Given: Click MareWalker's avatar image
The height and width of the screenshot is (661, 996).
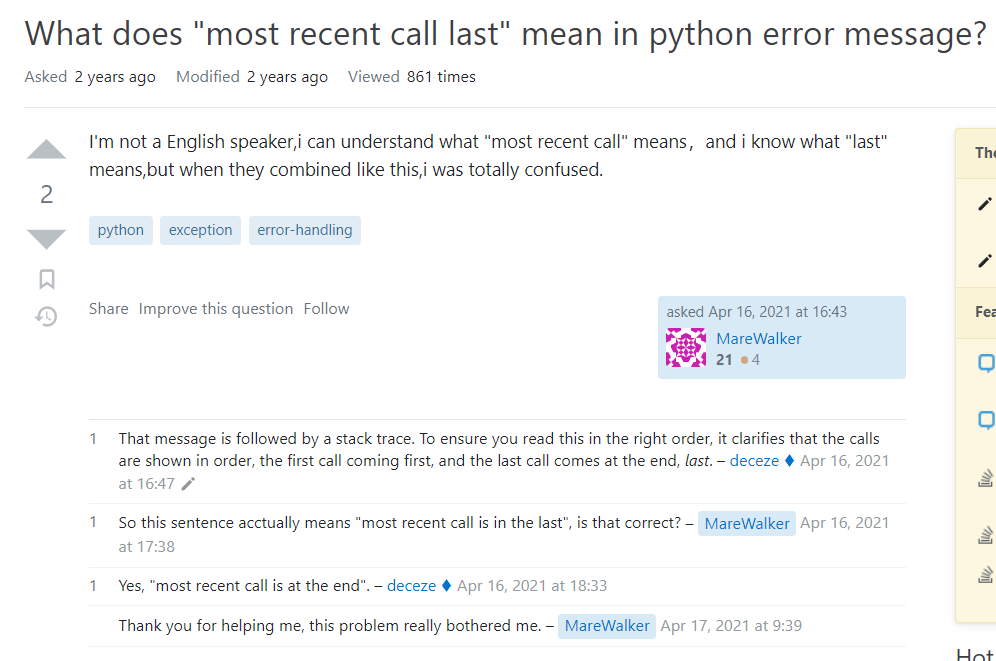Looking at the screenshot, I should (x=686, y=348).
